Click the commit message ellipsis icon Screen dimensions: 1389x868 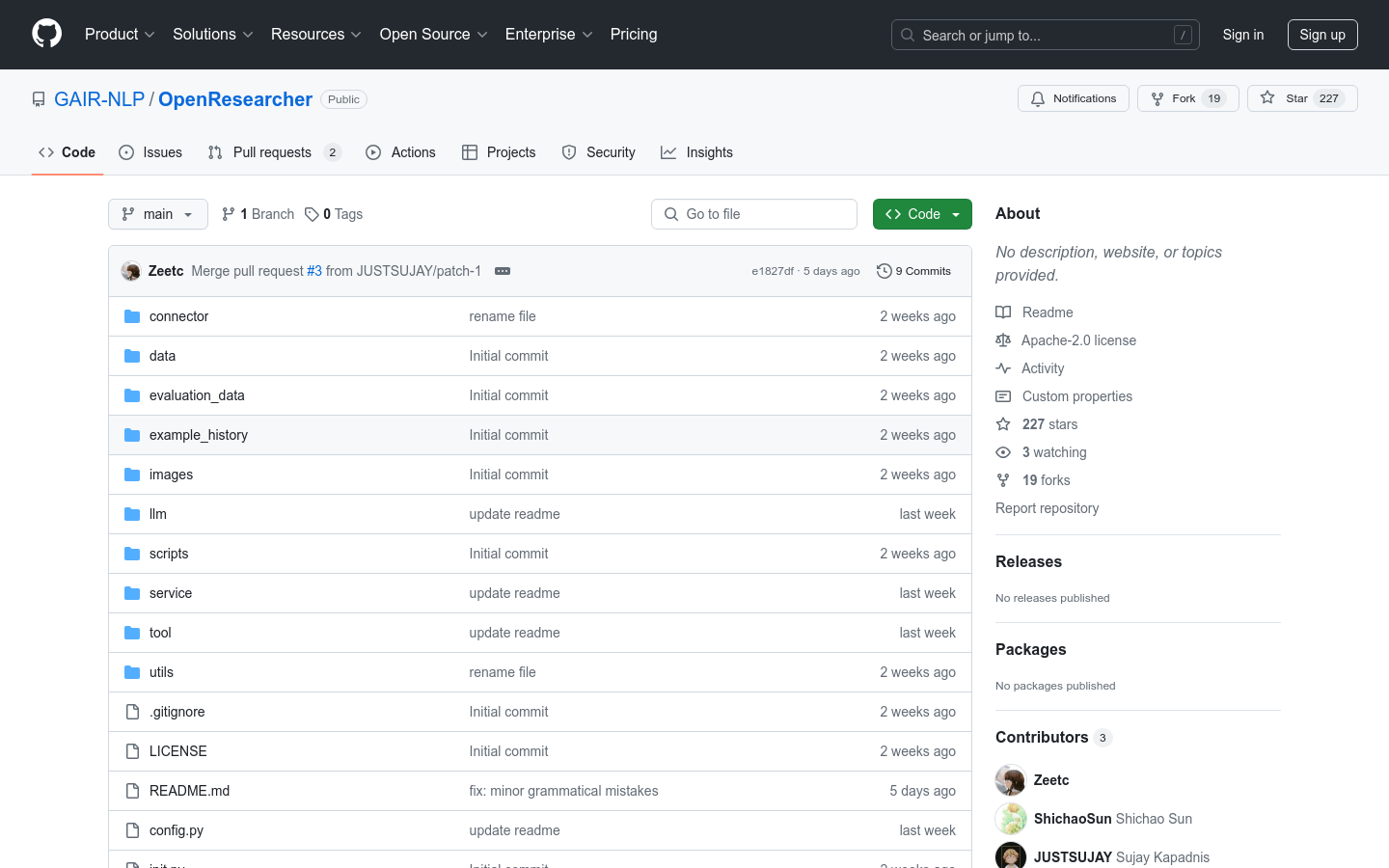click(x=503, y=271)
